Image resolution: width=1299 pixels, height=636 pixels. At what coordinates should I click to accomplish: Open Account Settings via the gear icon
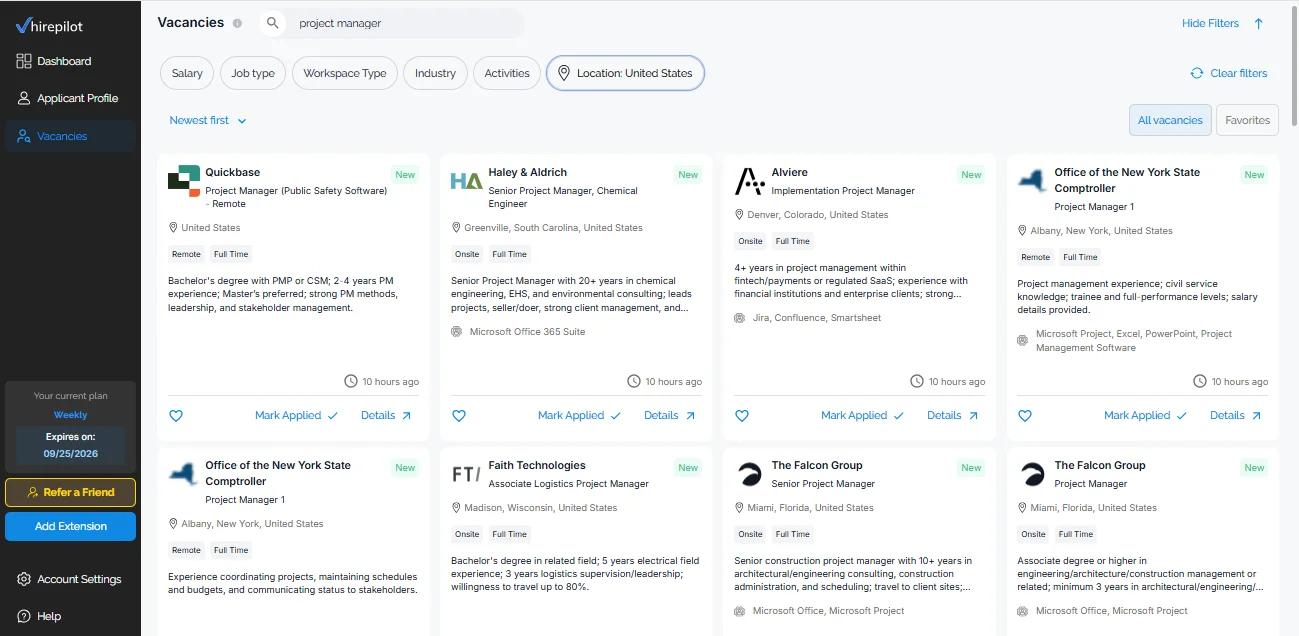[23, 578]
